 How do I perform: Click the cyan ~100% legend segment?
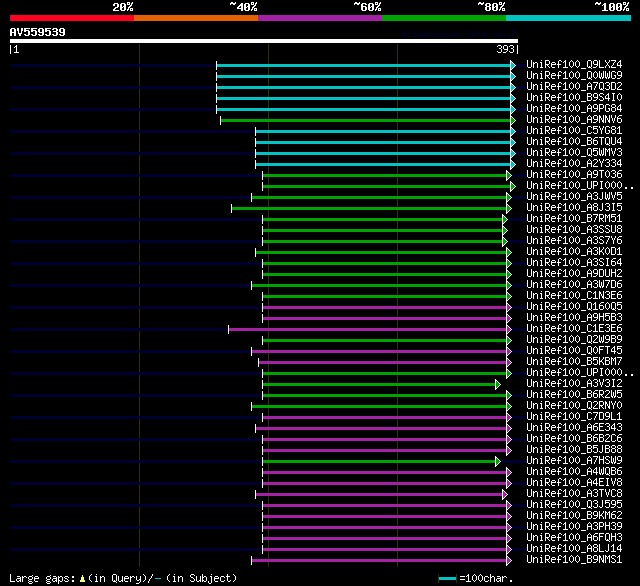[x=568, y=18]
